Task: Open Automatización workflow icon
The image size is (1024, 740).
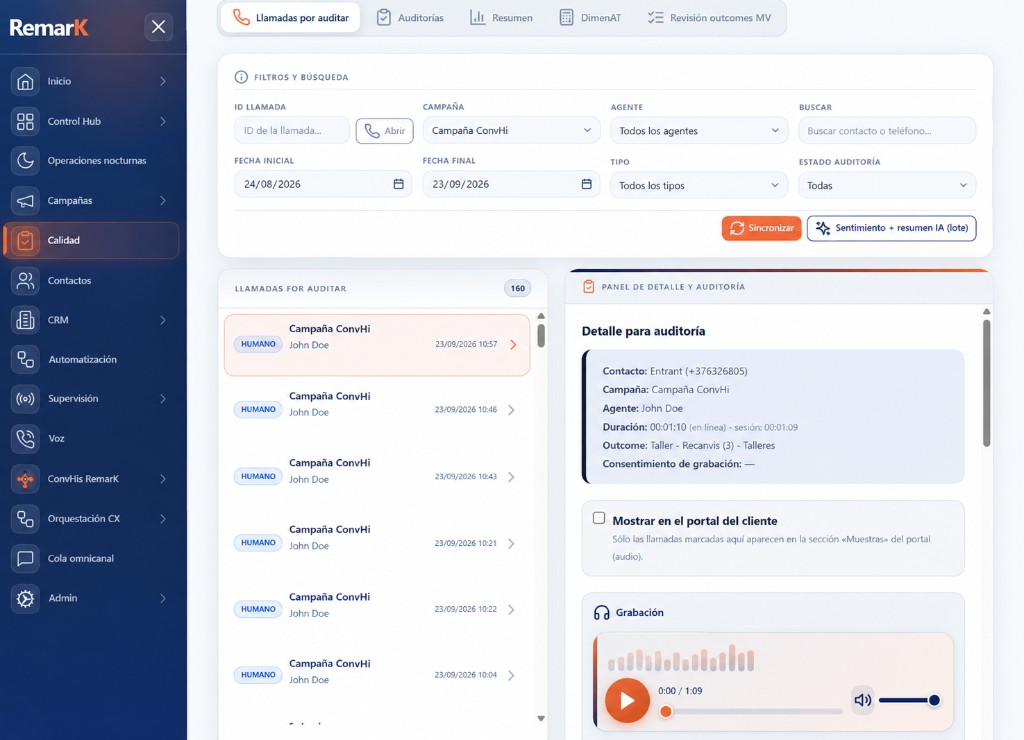Action: click(25, 359)
